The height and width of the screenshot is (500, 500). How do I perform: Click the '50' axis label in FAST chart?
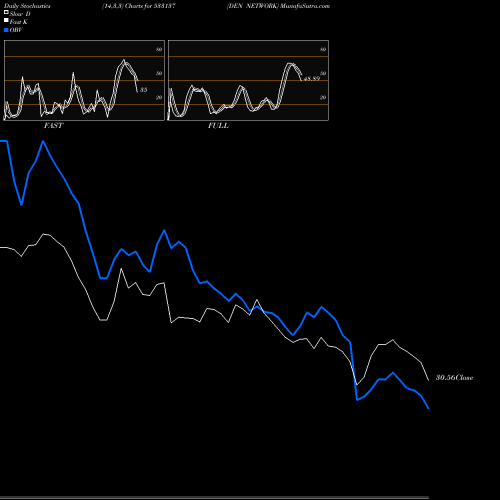[159, 73]
